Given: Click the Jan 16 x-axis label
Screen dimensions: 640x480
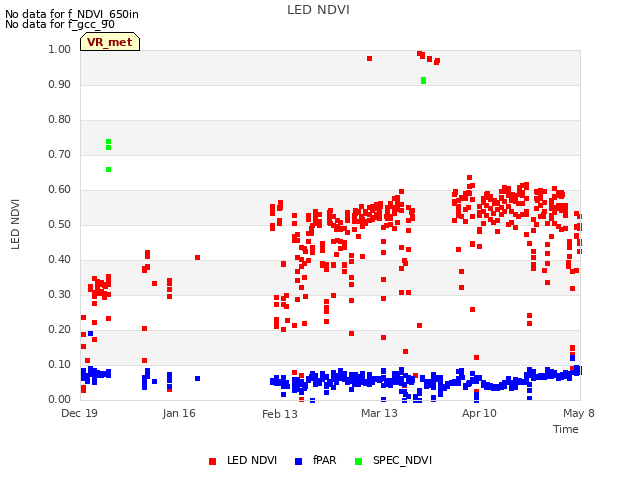Looking at the screenshot, I should click(179, 413).
